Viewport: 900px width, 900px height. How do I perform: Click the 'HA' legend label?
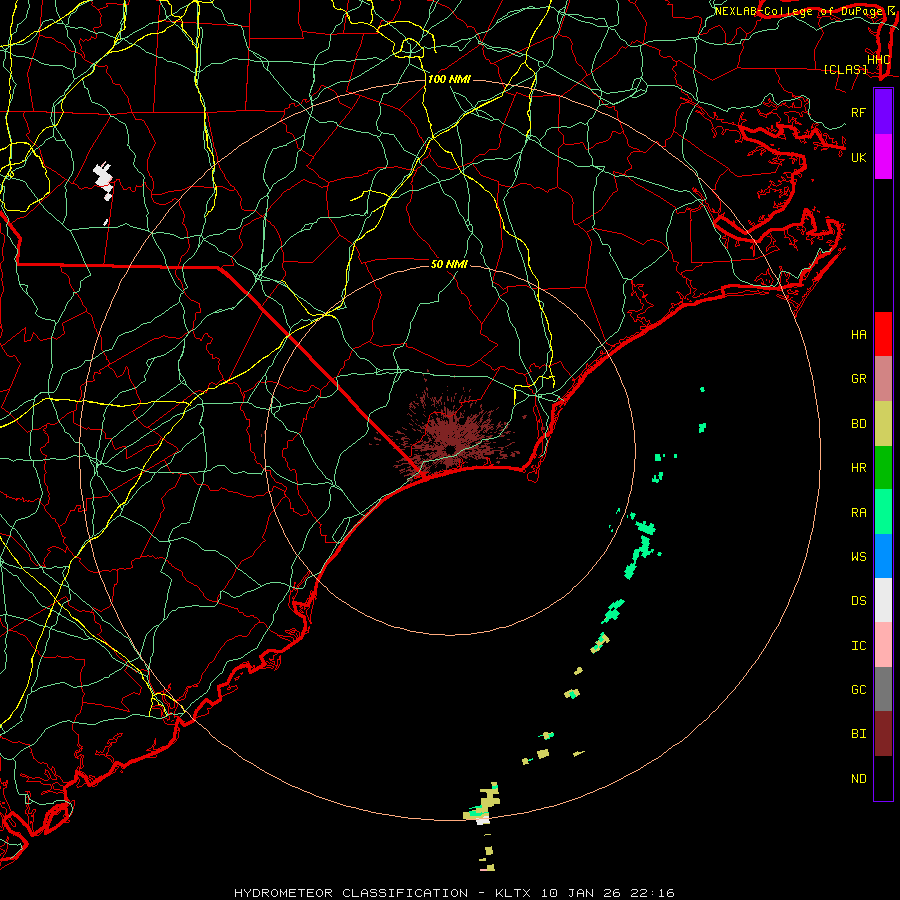[x=858, y=335]
